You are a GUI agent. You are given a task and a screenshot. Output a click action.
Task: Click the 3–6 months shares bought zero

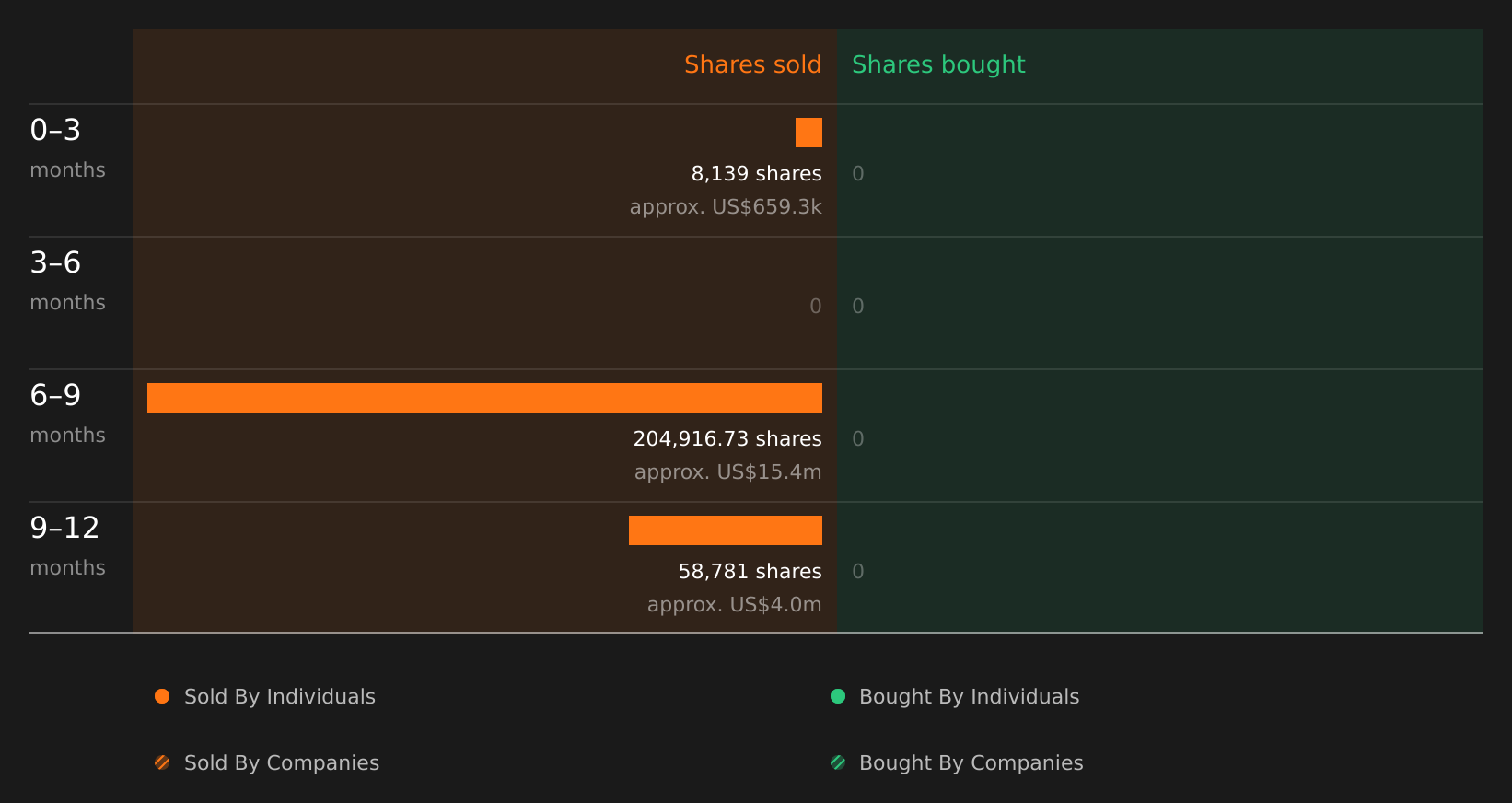tap(858, 306)
